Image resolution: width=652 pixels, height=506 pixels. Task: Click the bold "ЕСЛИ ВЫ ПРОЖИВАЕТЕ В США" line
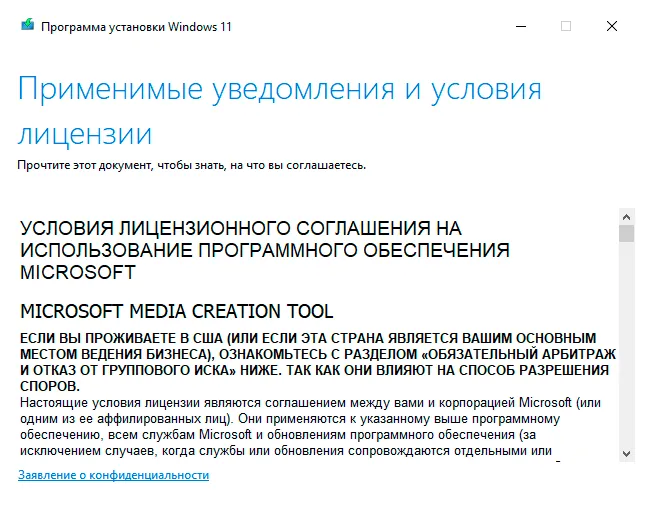click(308, 338)
